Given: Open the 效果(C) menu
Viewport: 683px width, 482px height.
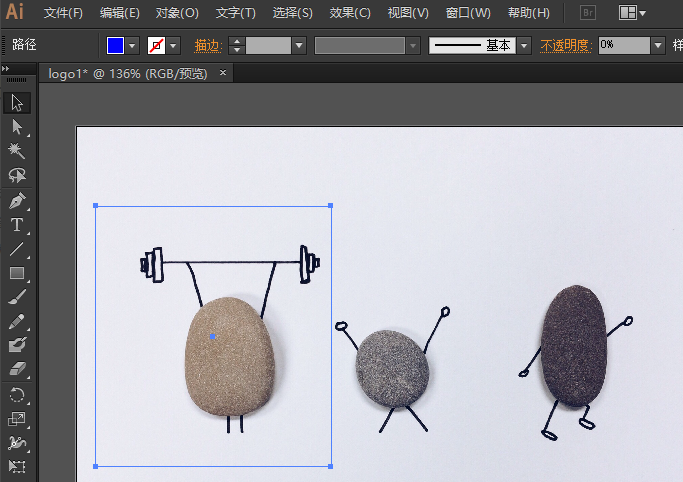Looking at the screenshot, I should 350,13.
